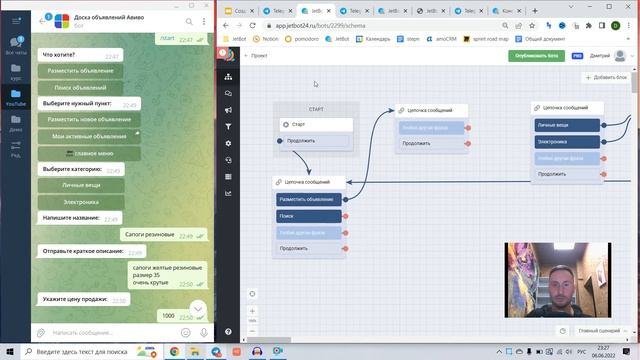Click the history clock icon near Главный сценарий
The width and height of the screenshot is (640, 360).
point(563,331)
